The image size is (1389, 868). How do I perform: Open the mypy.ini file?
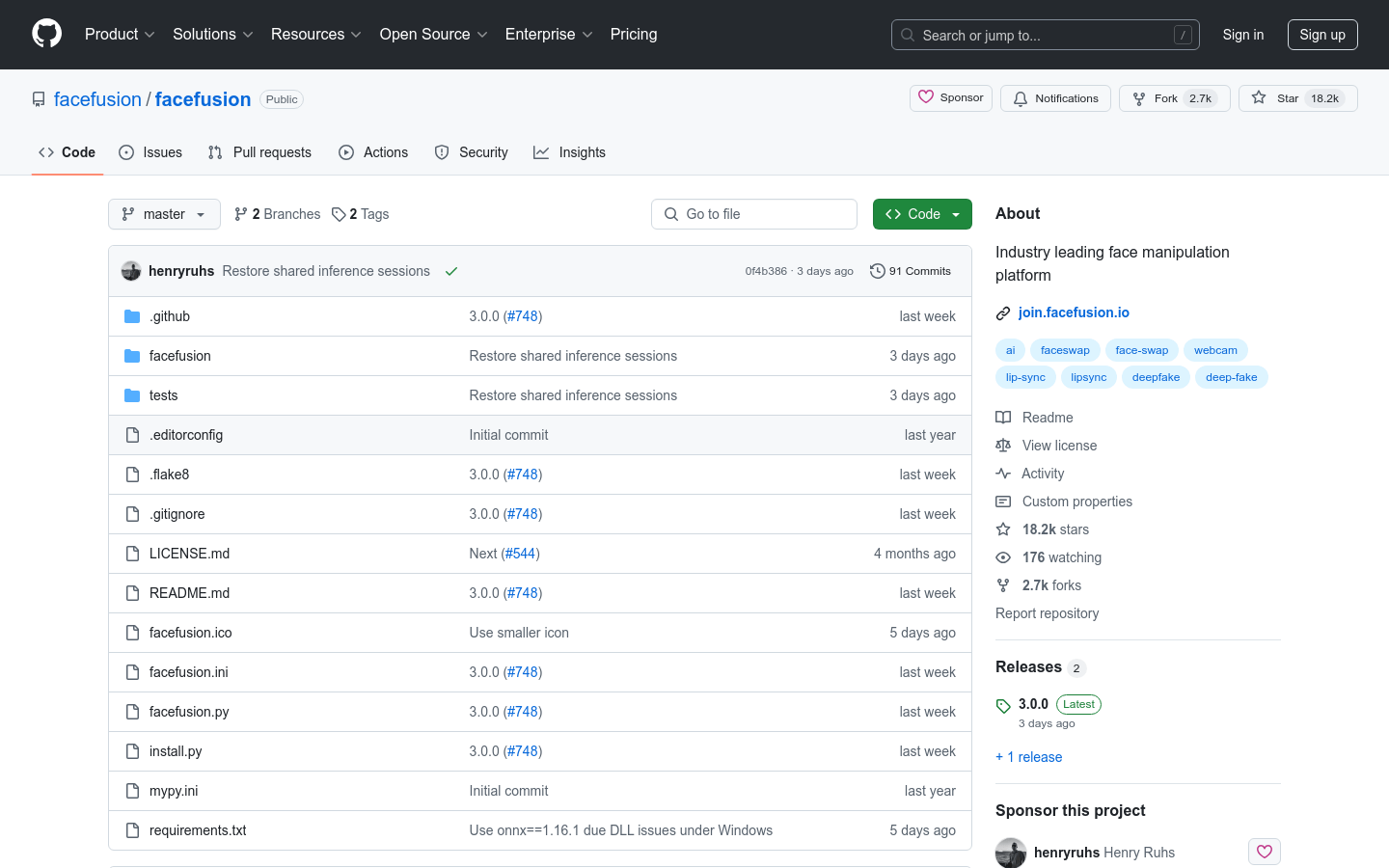click(x=174, y=791)
